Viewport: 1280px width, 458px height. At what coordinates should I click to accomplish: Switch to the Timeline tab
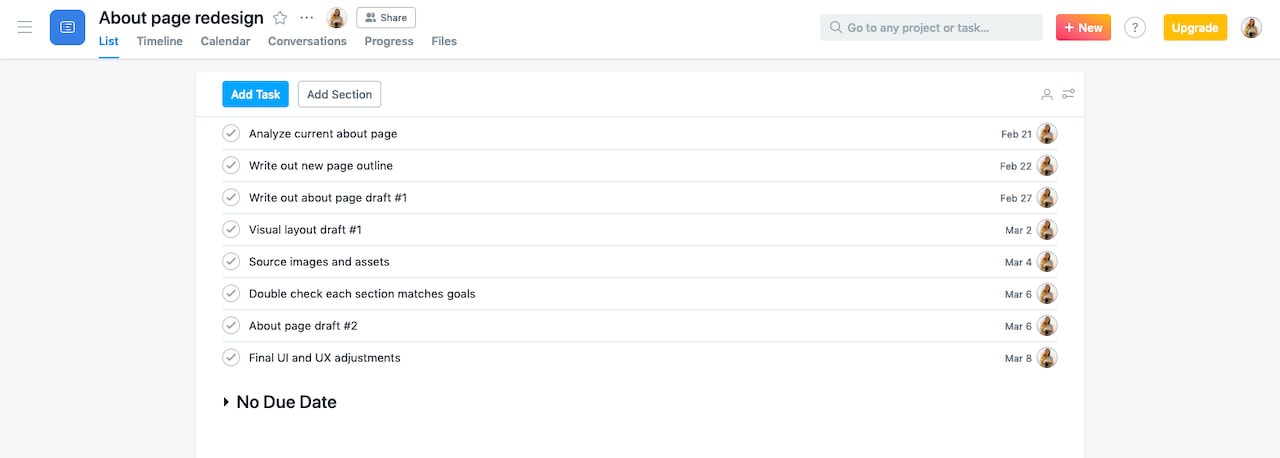[x=160, y=41]
